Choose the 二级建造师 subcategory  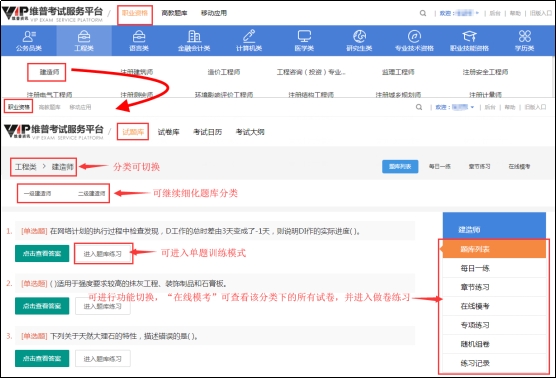pyautogui.click(x=91, y=194)
